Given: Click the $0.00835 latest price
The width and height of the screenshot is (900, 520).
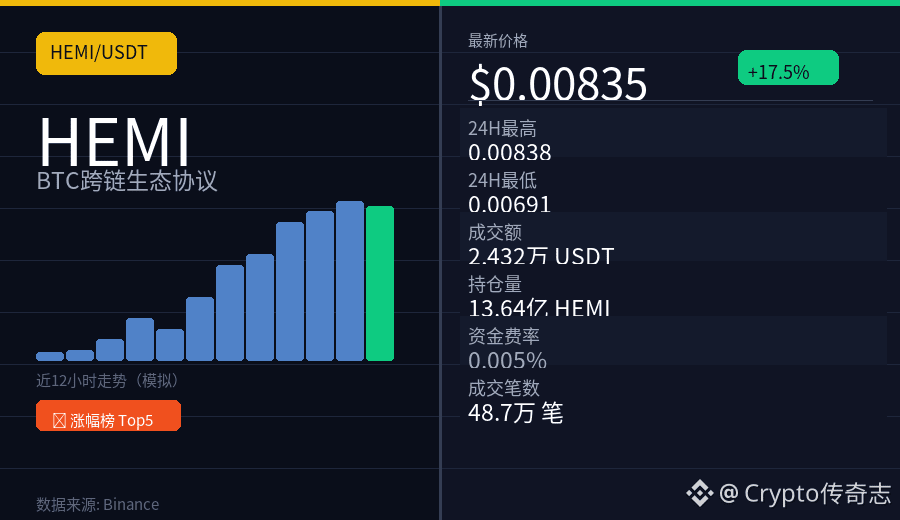Looking at the screenshot, I should click(558, 84).
